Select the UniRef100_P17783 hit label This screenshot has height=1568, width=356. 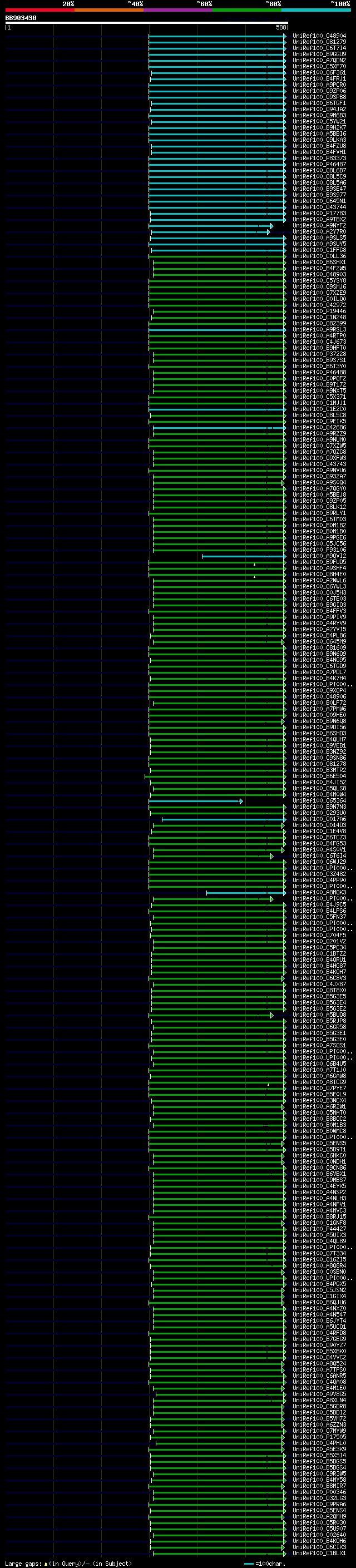coord(319,214)
